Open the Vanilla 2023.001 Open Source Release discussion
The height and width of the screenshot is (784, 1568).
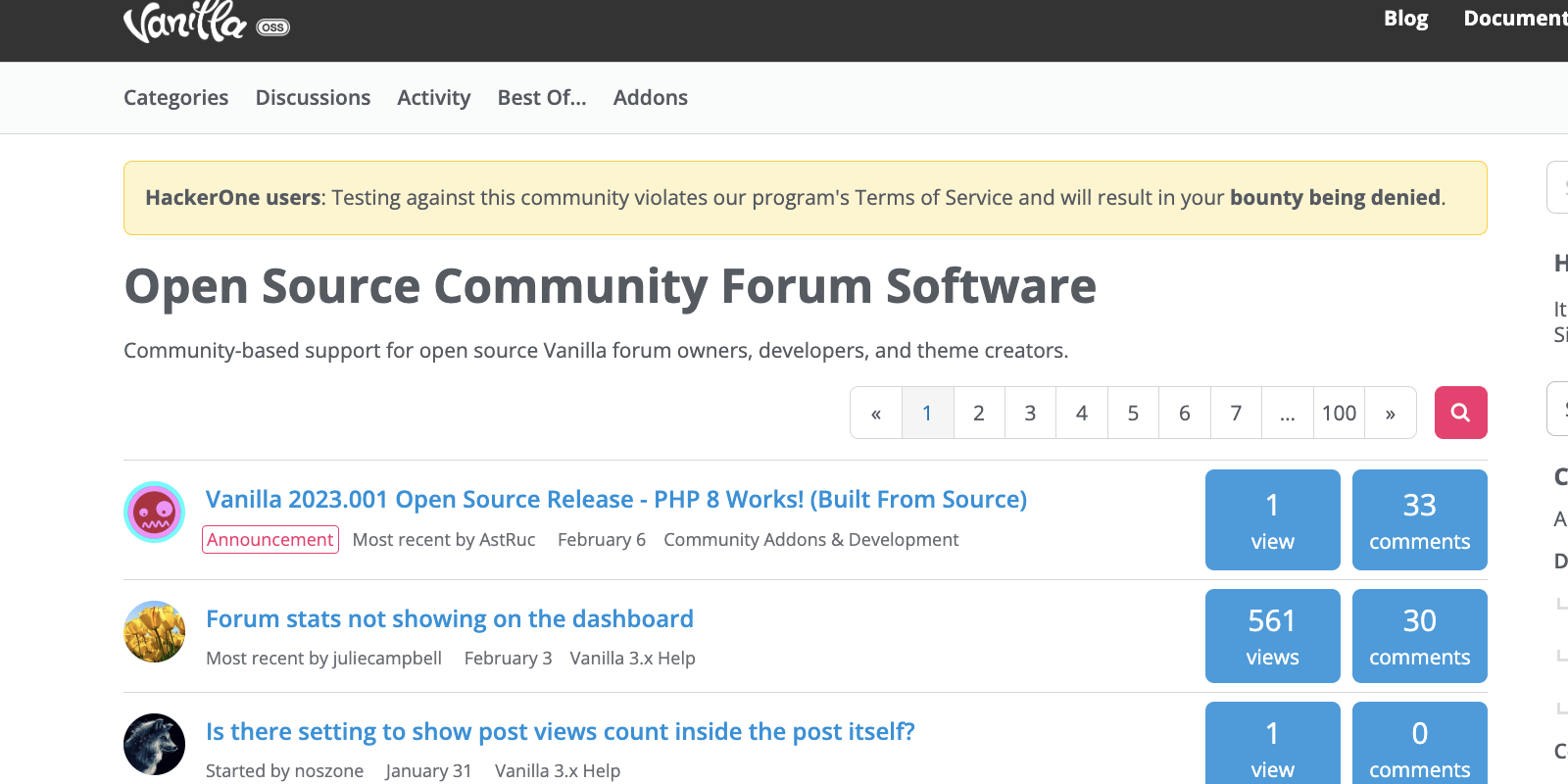pos(615,500)
